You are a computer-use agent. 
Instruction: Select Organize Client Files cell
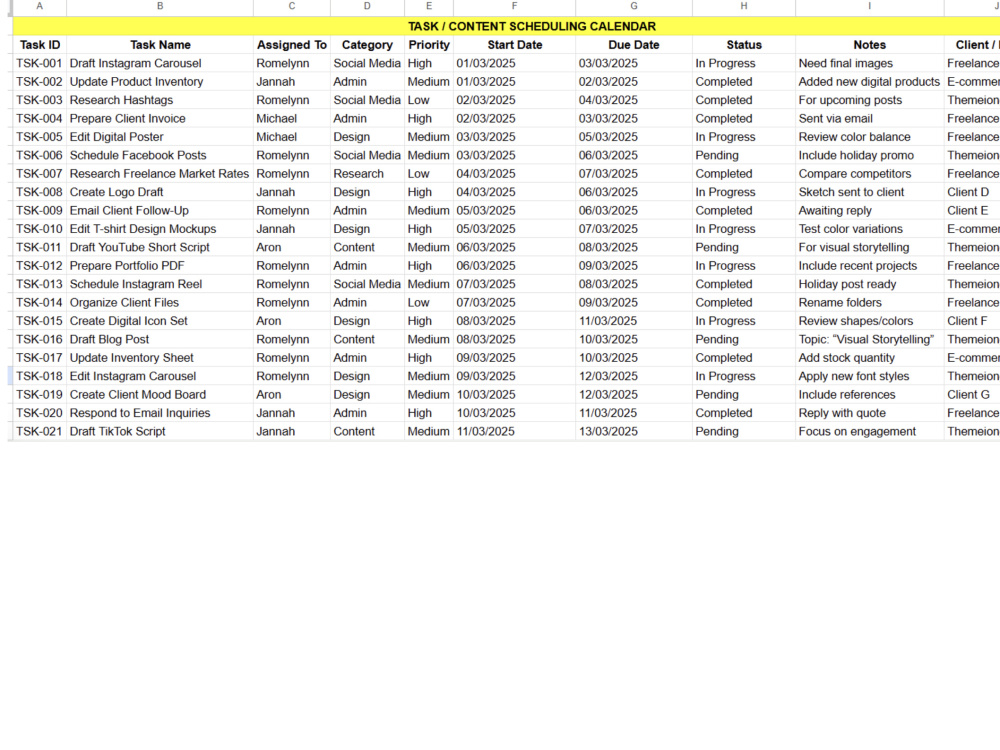tap(159, 302)
